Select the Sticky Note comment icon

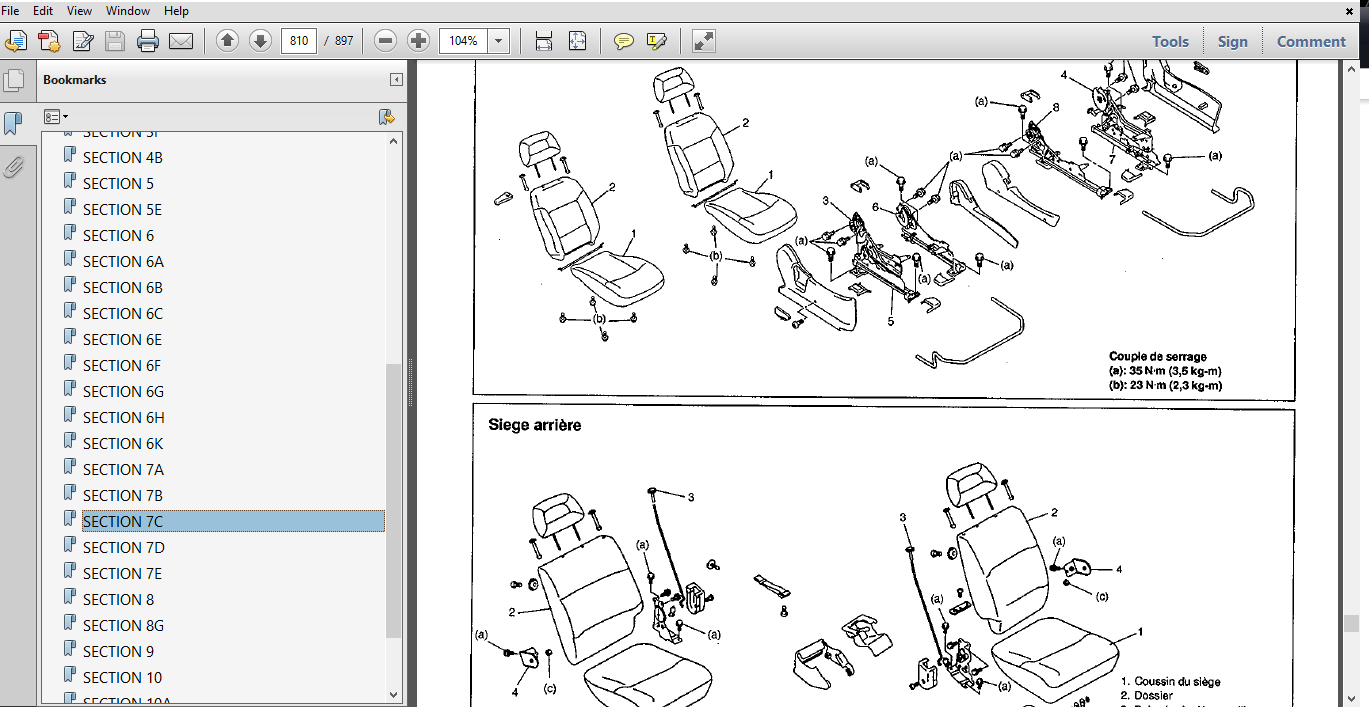point(624,41)
